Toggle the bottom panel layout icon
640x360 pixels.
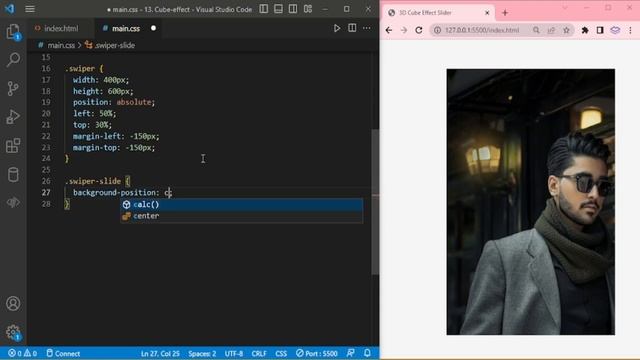278,9
